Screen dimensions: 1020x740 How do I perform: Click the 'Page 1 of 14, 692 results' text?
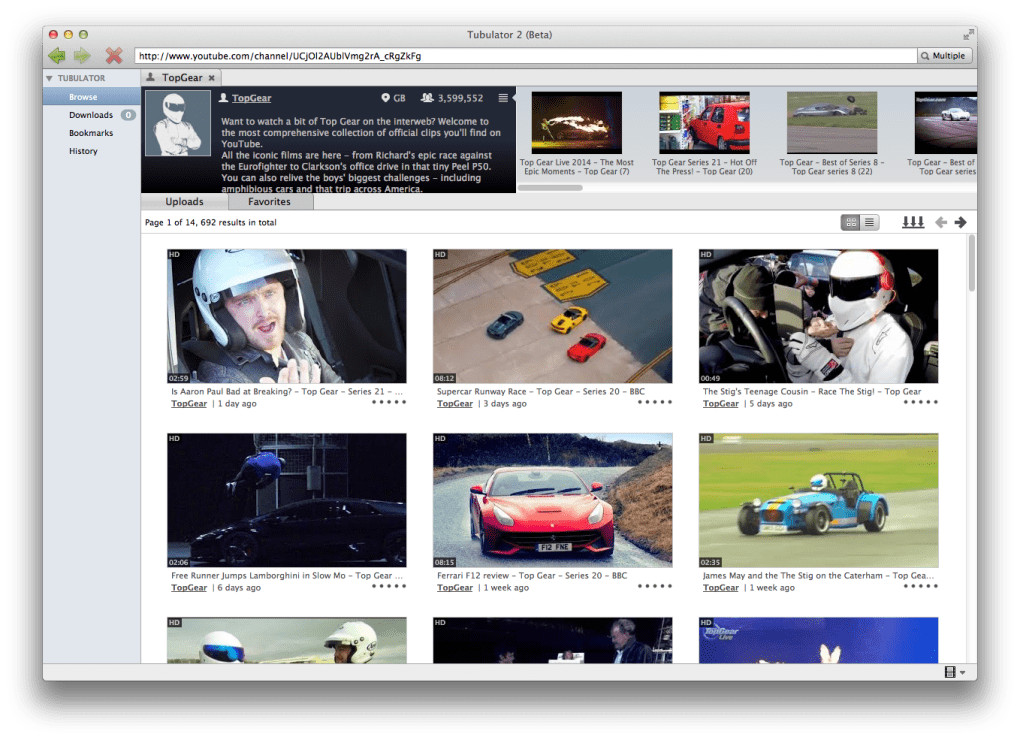(x=211, y=222)
